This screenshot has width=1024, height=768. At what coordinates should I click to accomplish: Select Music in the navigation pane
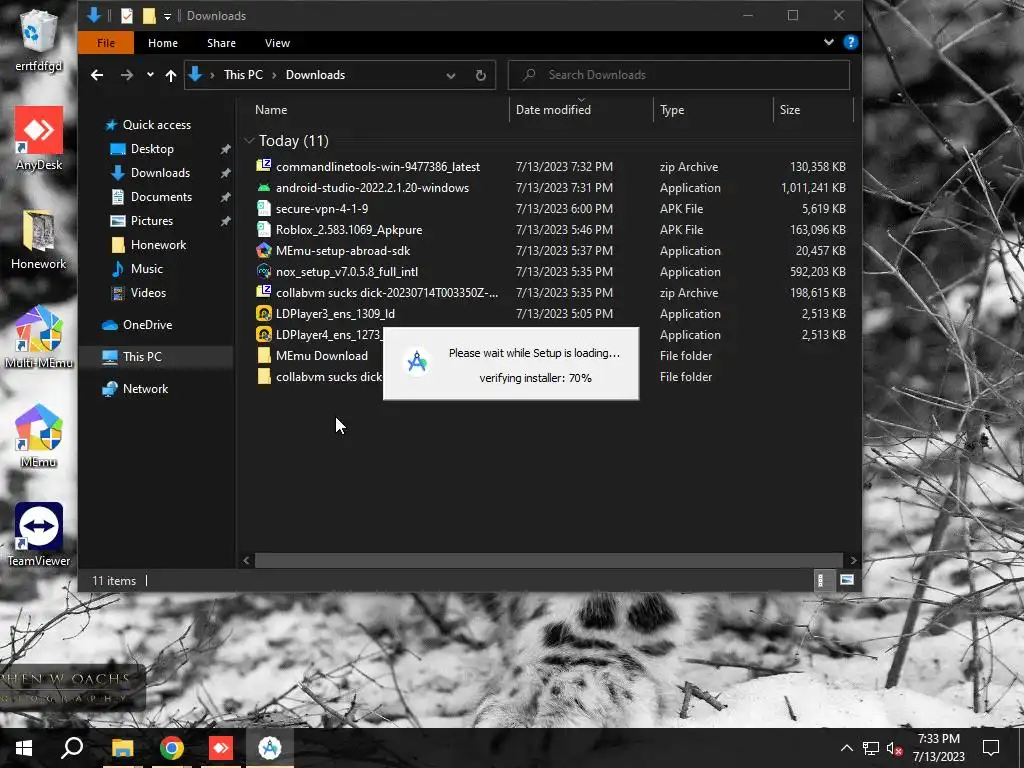pos(146,269)
